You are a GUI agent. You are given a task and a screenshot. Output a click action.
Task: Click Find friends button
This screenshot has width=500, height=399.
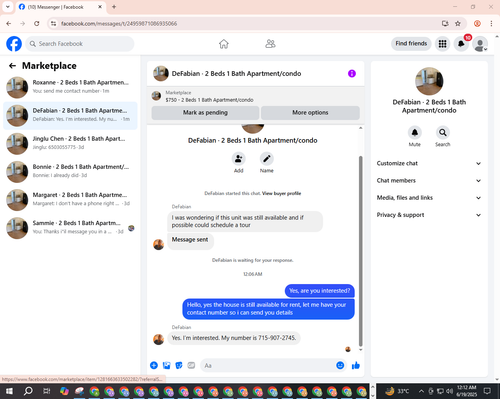click(411, 44)
